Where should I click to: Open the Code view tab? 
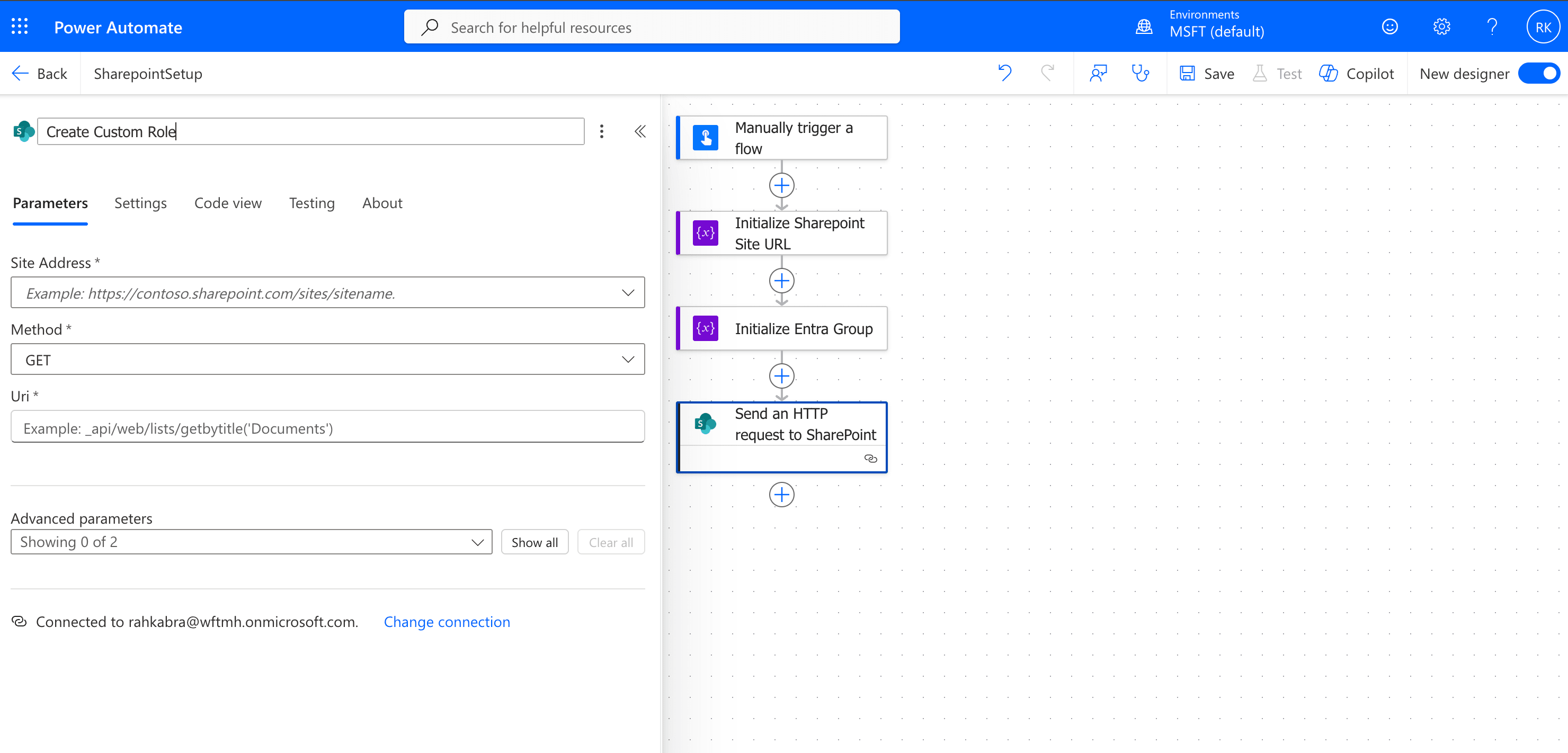[228, 203]
